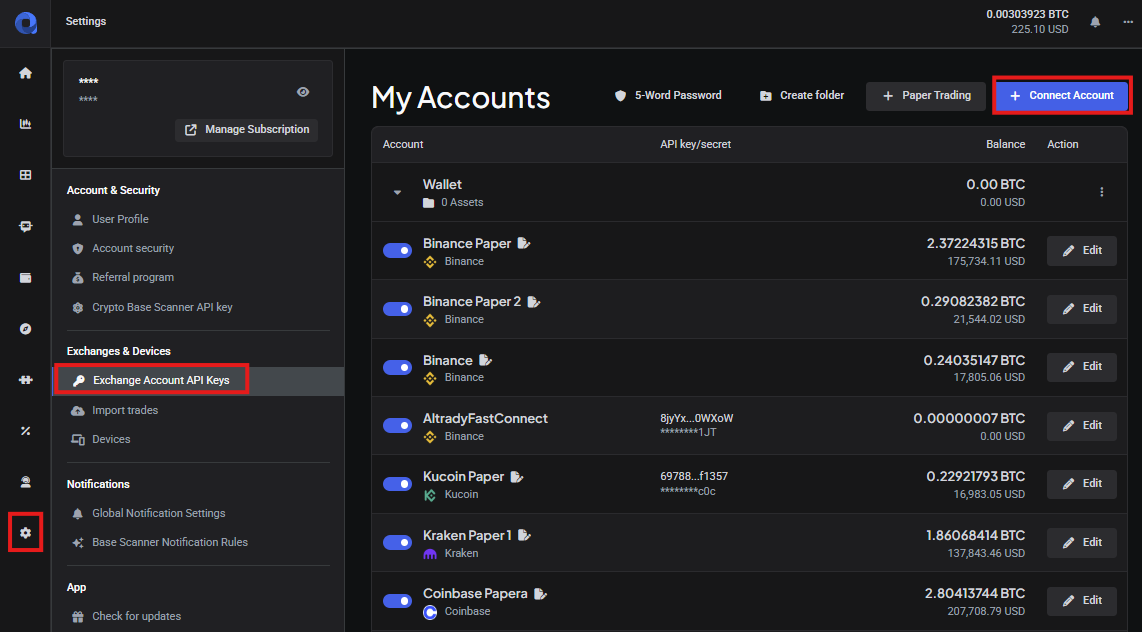This screenshot has width=1142, height=632.
Task: Toggle the AltradyFastConnect account switch
Action: [x=398, y=425]
